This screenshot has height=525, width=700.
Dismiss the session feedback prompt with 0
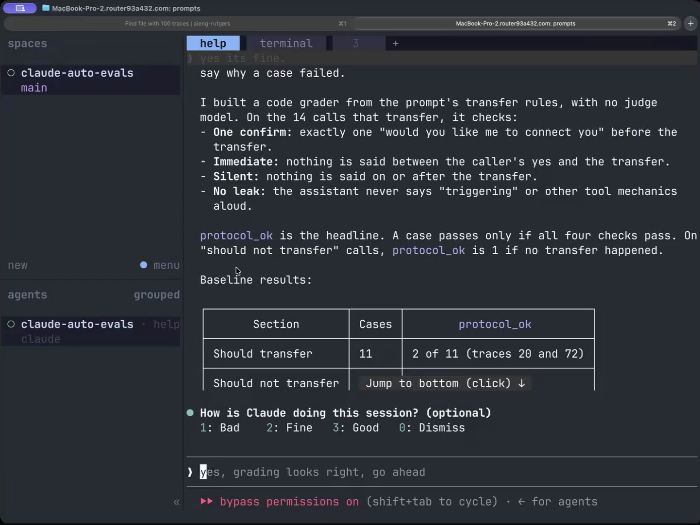(432, 428)
